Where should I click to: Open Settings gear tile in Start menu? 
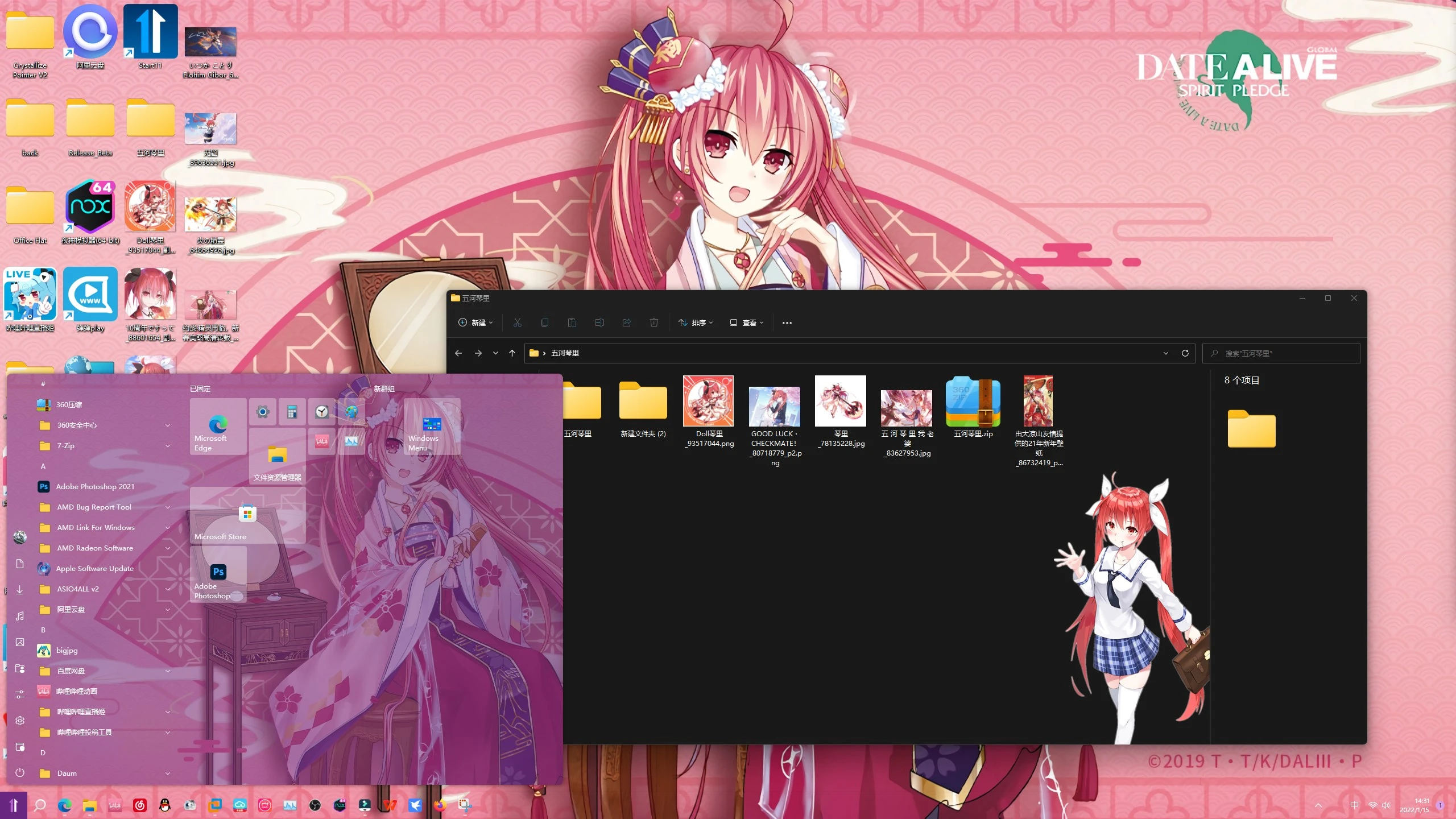[x=263, y=412]
